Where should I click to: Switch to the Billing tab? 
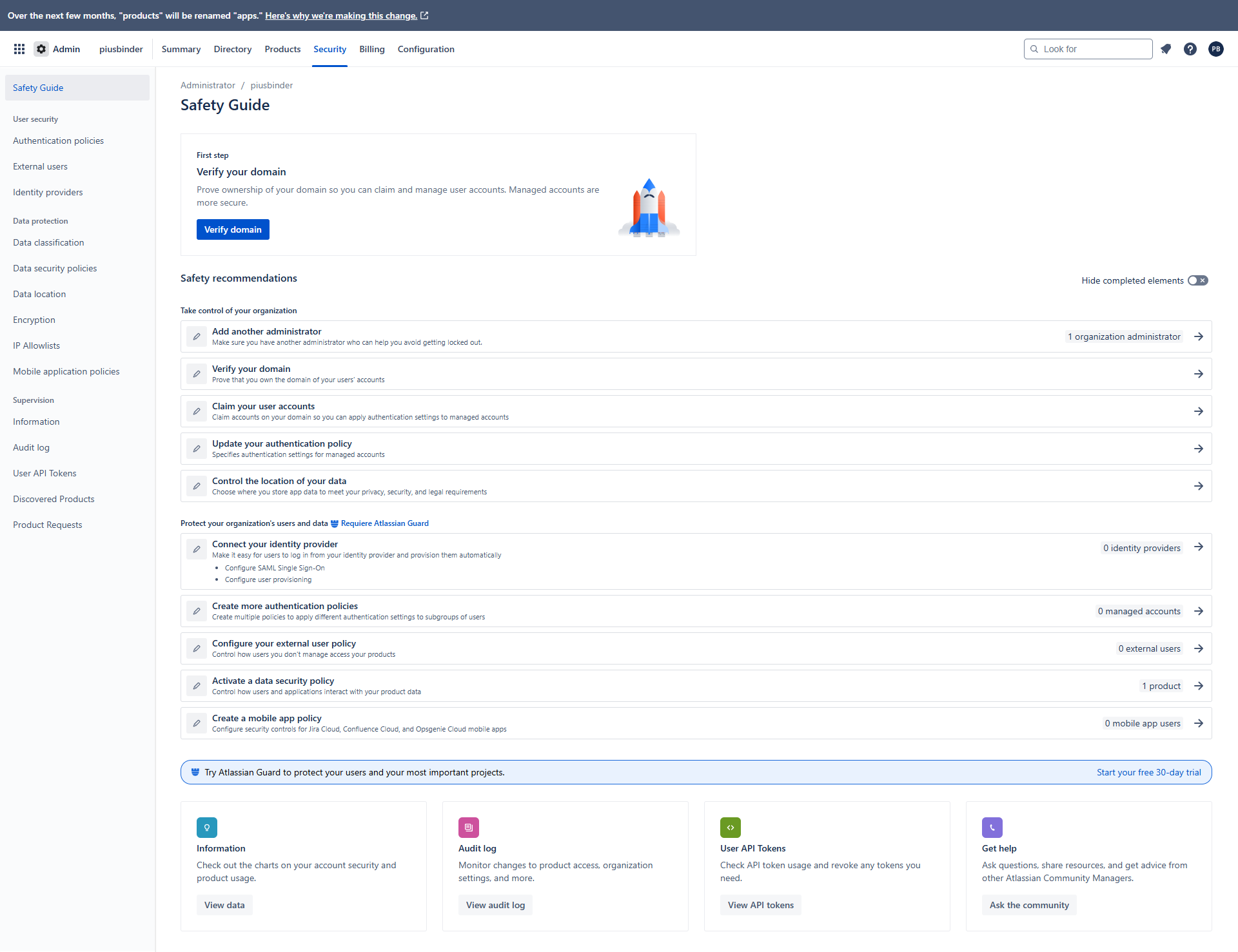click(372, 49)
